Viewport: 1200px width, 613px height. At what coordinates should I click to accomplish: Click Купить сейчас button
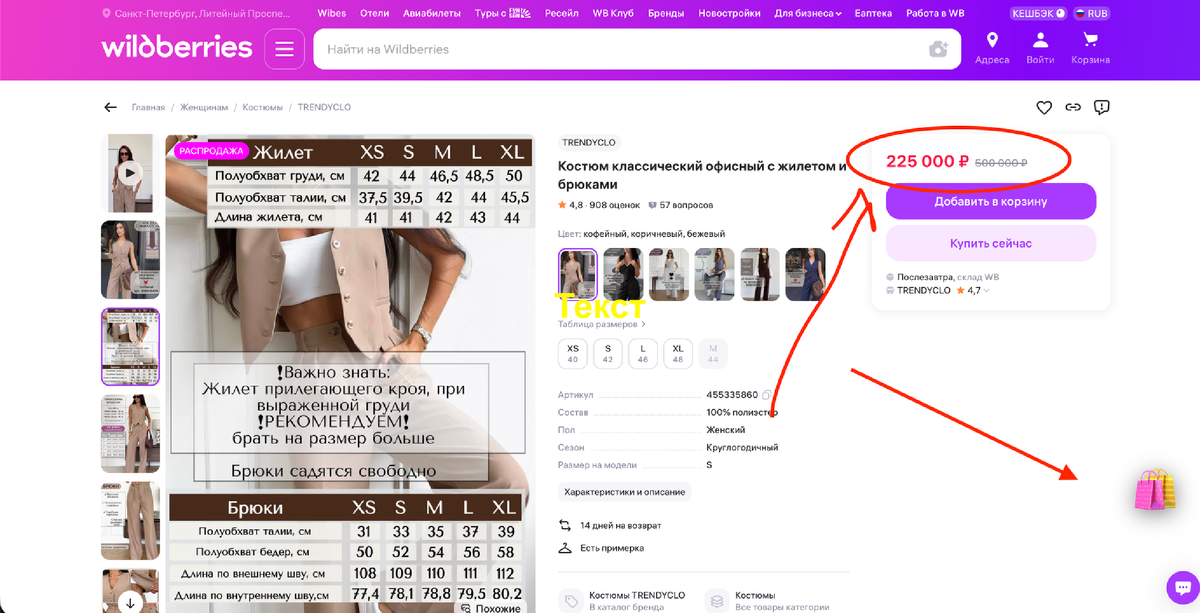[x=991, y=243]
